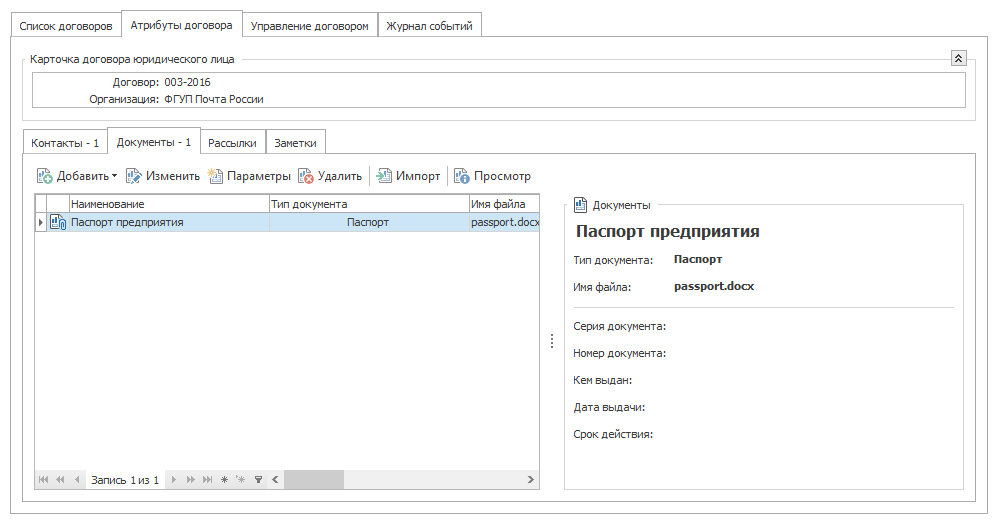Sort by the Наименование column header
This screenshot has height=524, width=998.
pos(169,204)
